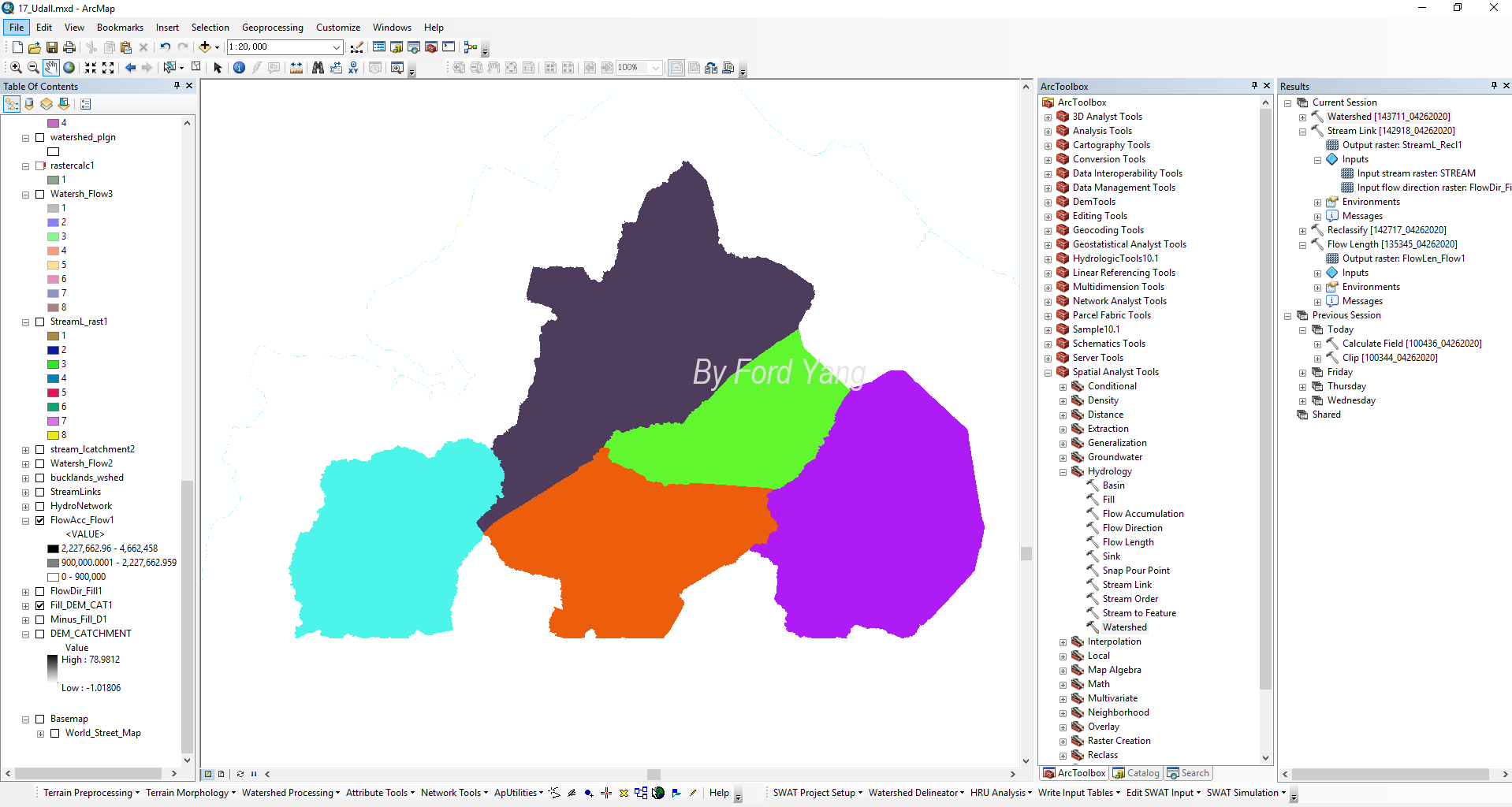Open the layout zoom percent dropdown

655,68
